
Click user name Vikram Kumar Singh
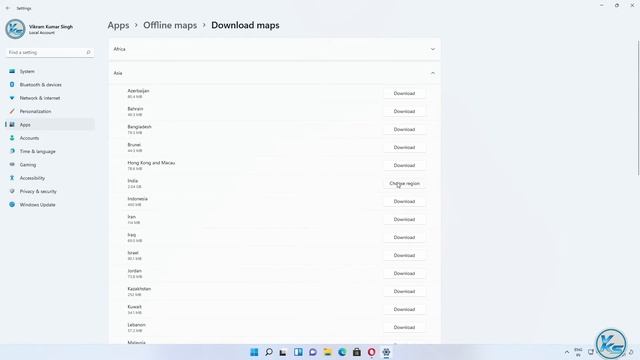click(51, 27)
